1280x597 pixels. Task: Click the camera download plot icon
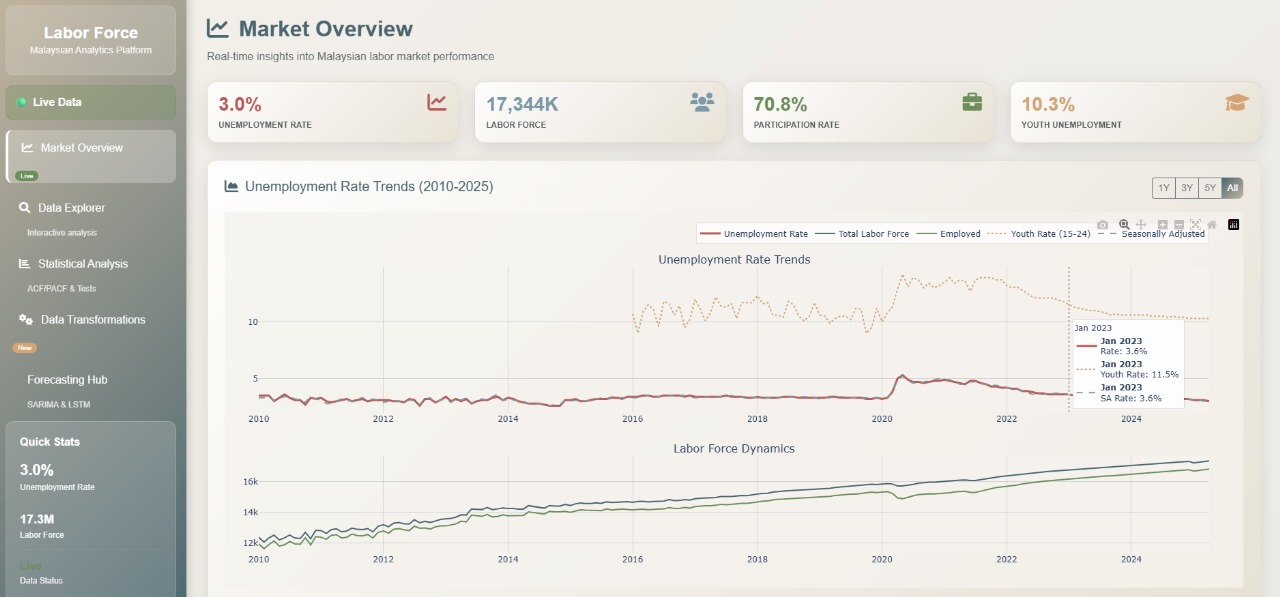pos(1102,225)
